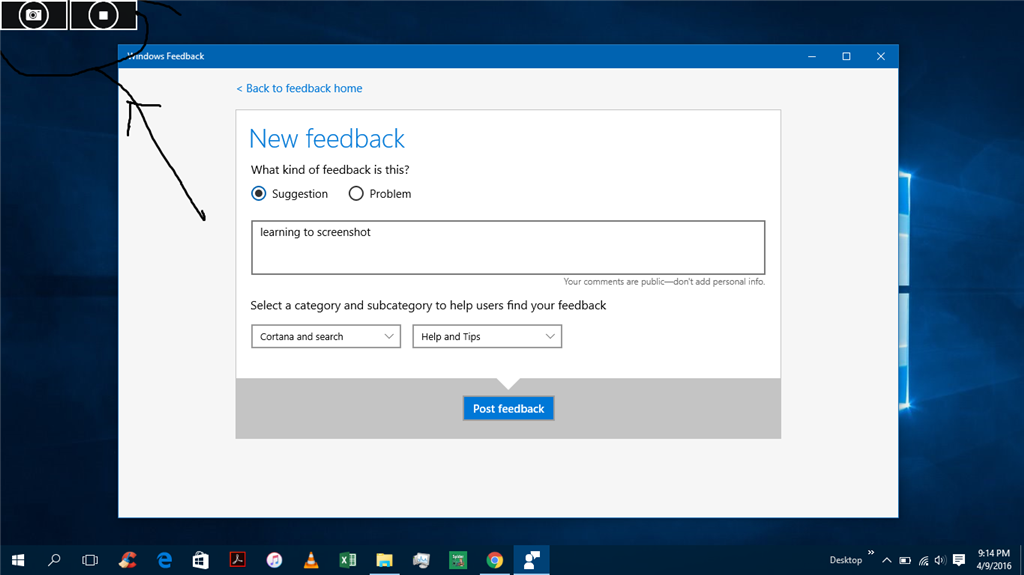Click the battery status tray icon

pyautogui.click(x=904, y=560)
